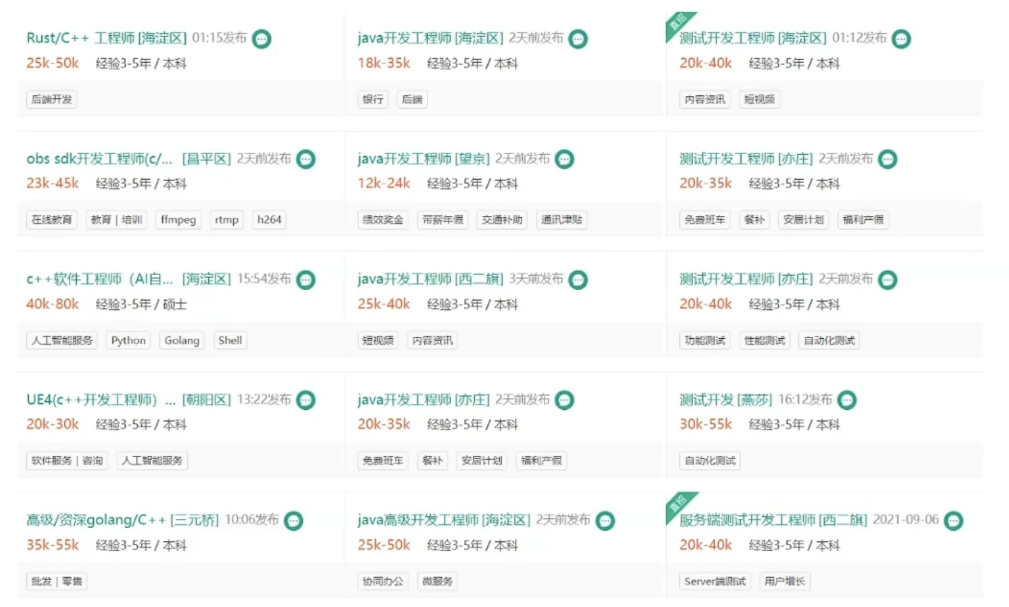This screenshot has height=607, width=1009.
Task: Click the 40k-80k salary text
Action: coord(52,304)
